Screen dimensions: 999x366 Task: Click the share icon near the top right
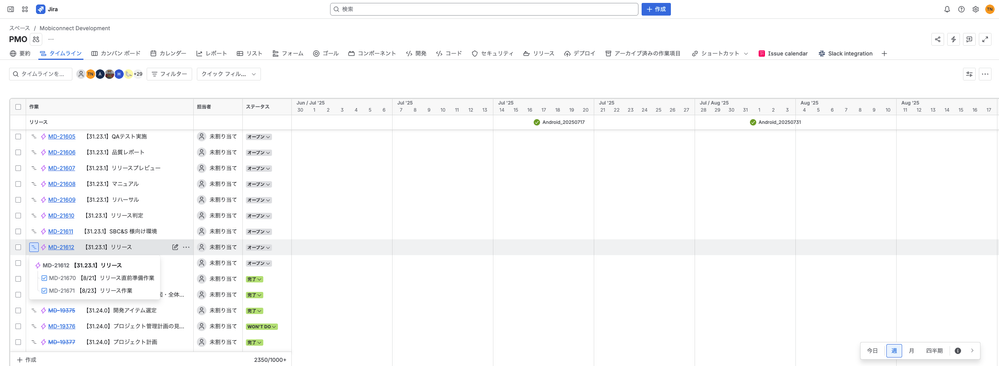point(938,39)
